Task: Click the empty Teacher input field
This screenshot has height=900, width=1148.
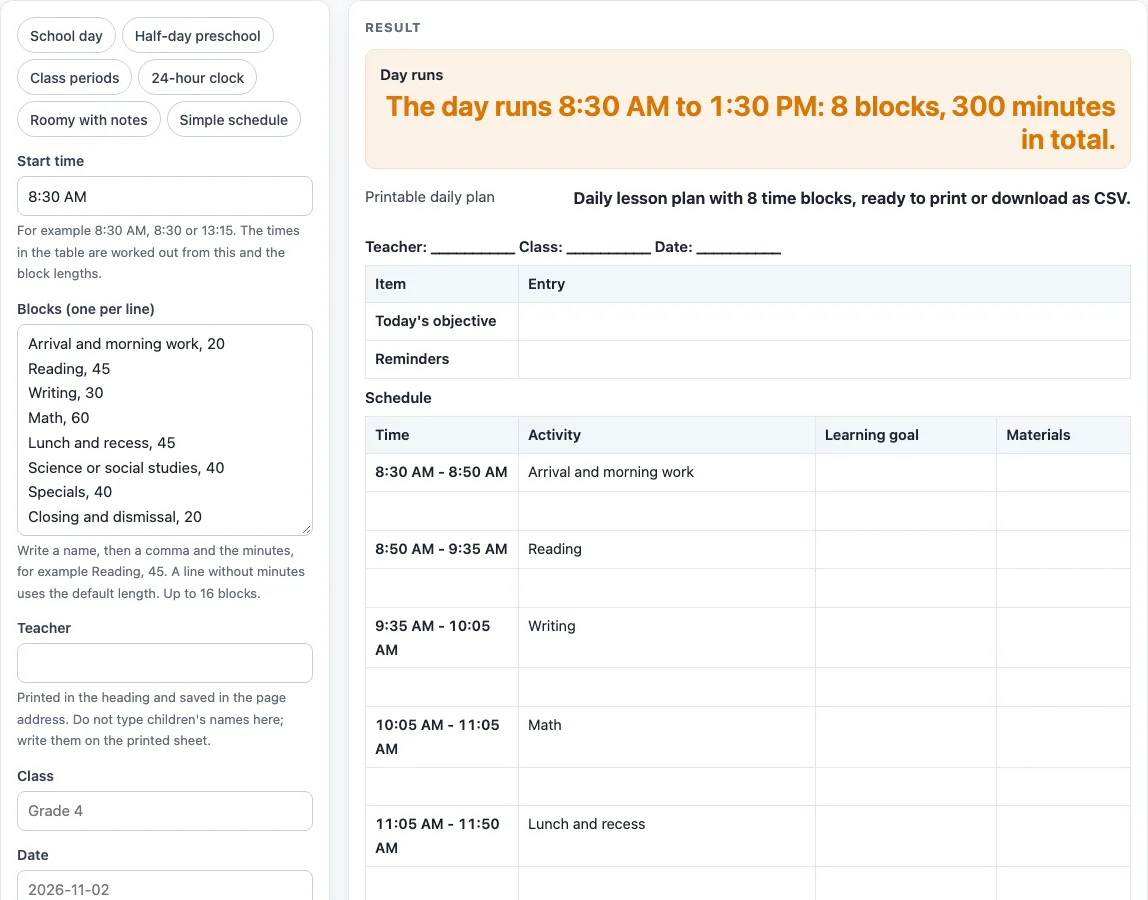Action: pyautogui.click(x=165, y=663)
